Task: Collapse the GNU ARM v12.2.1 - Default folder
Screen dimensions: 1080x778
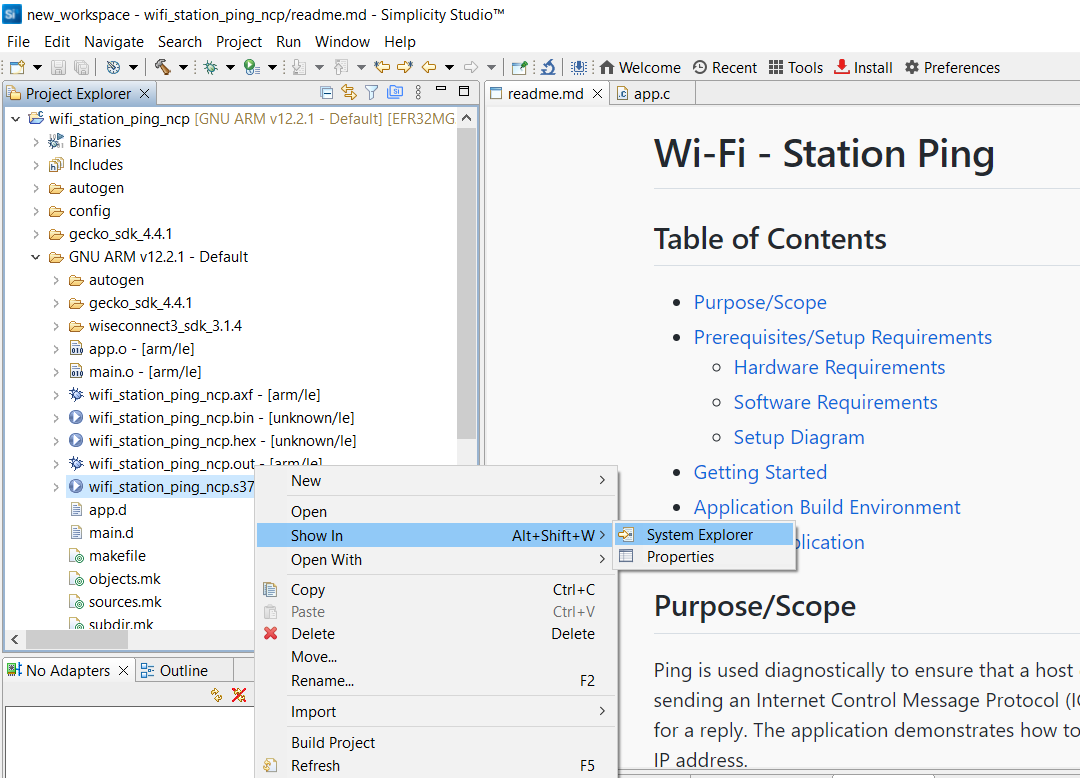Action: click(36, 257)
